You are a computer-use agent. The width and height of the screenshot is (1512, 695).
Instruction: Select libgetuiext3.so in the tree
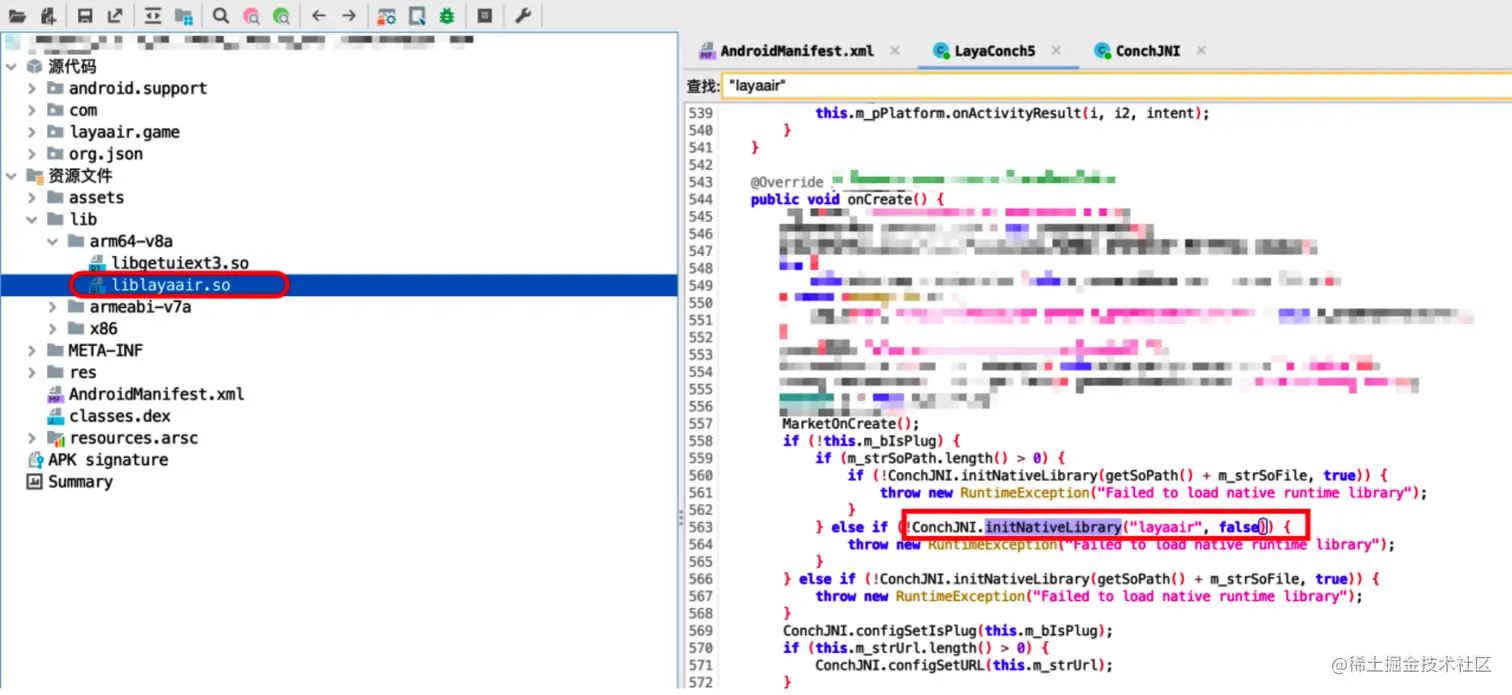pyautogui.click(x=180, y=263)
